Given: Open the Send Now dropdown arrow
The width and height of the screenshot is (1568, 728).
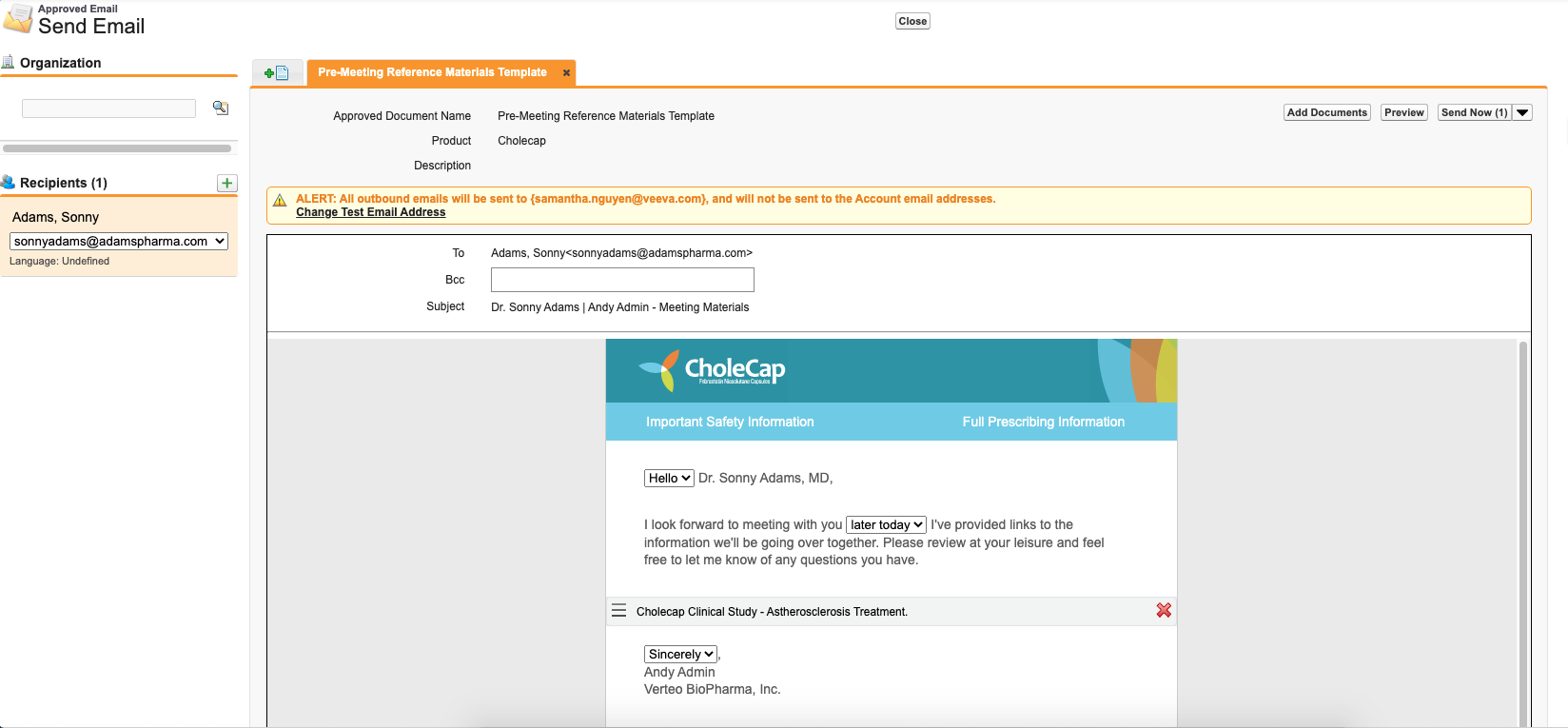Looking at the screenshot, I should point(1522,112).
